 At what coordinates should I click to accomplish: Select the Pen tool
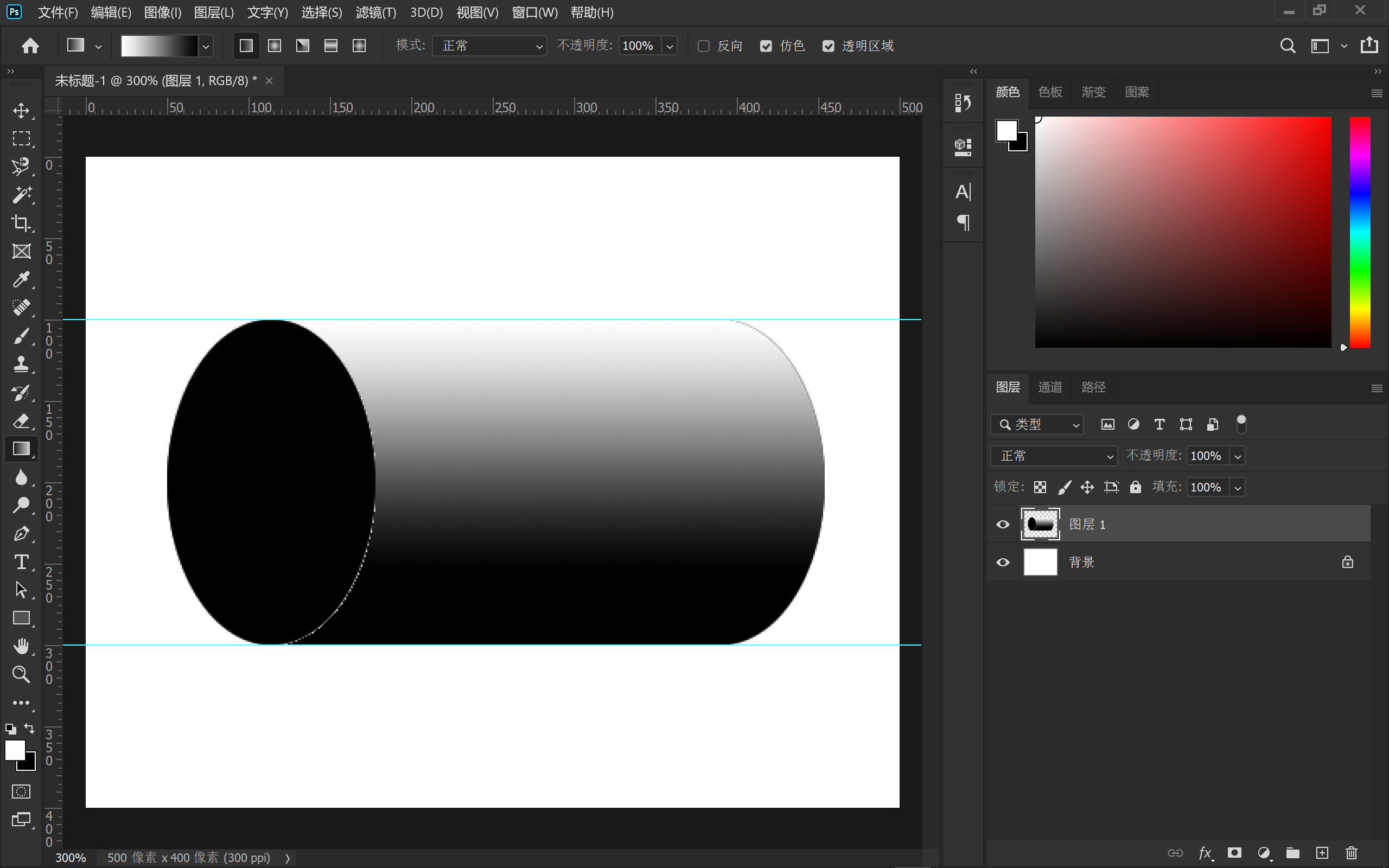[21, 533]
